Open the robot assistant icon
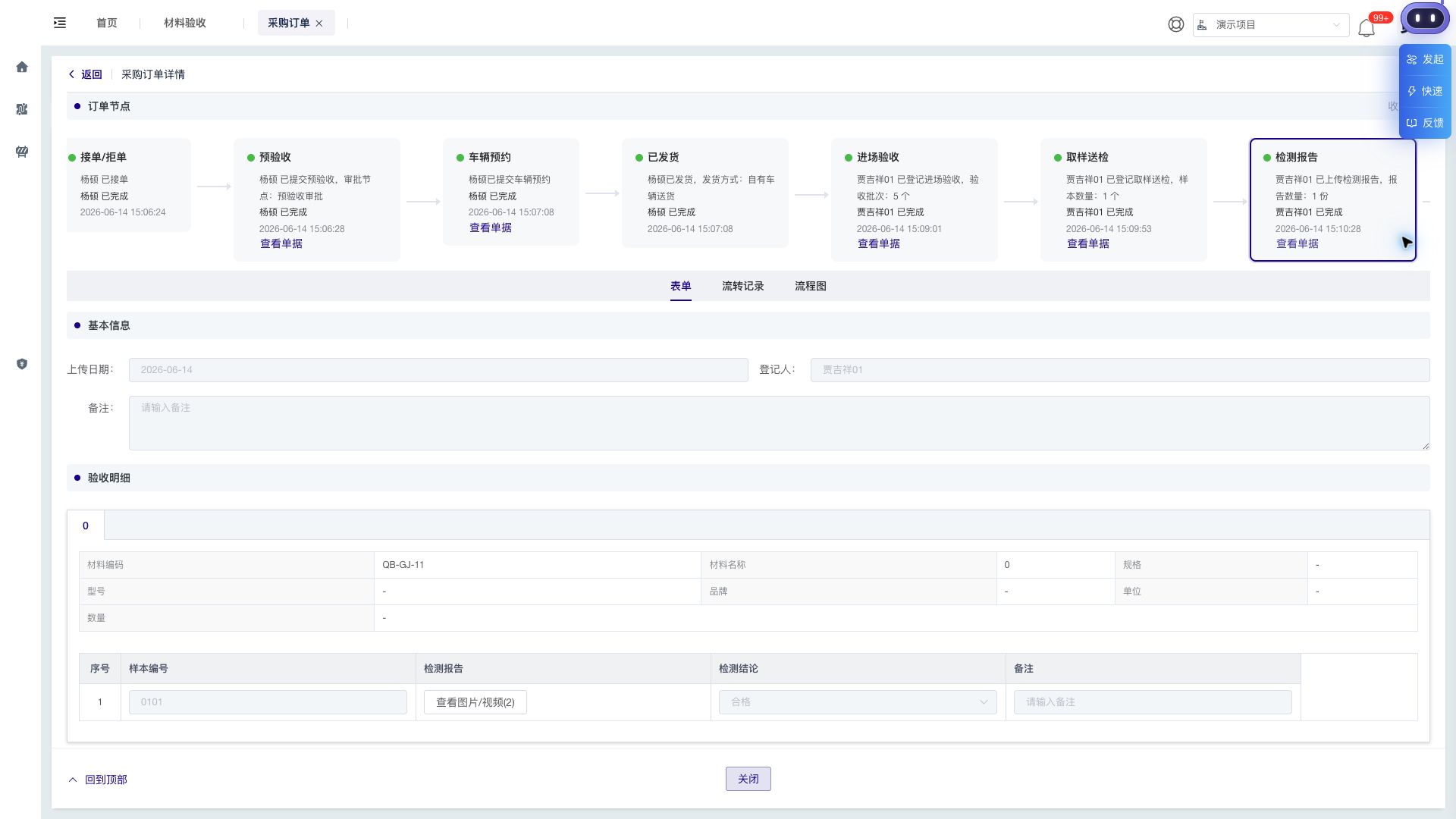Viewport: 1456px width, 819px height. click(x=1425, y=18)
